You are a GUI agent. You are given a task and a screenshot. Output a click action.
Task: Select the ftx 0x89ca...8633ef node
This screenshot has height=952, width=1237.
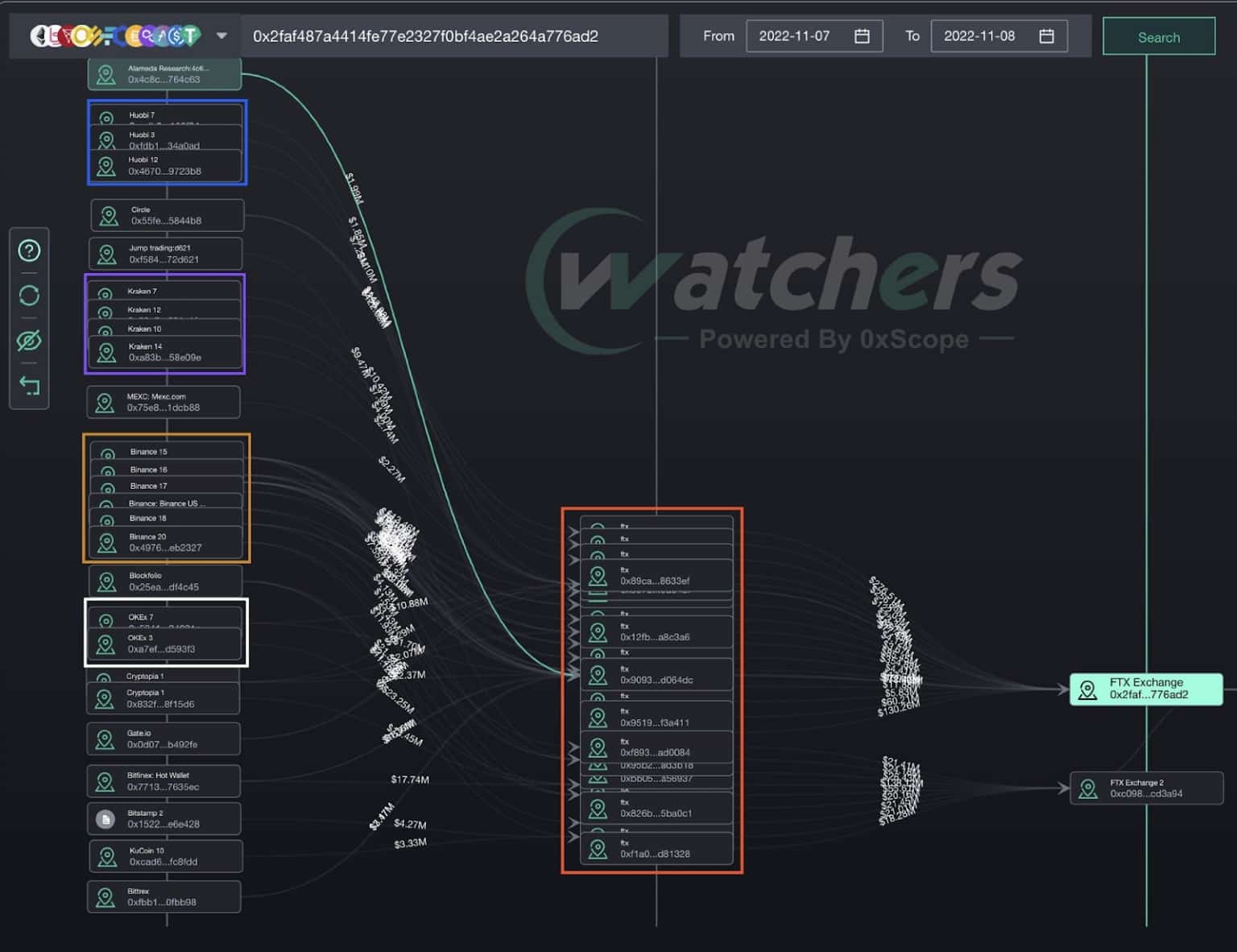pos(656,575)
